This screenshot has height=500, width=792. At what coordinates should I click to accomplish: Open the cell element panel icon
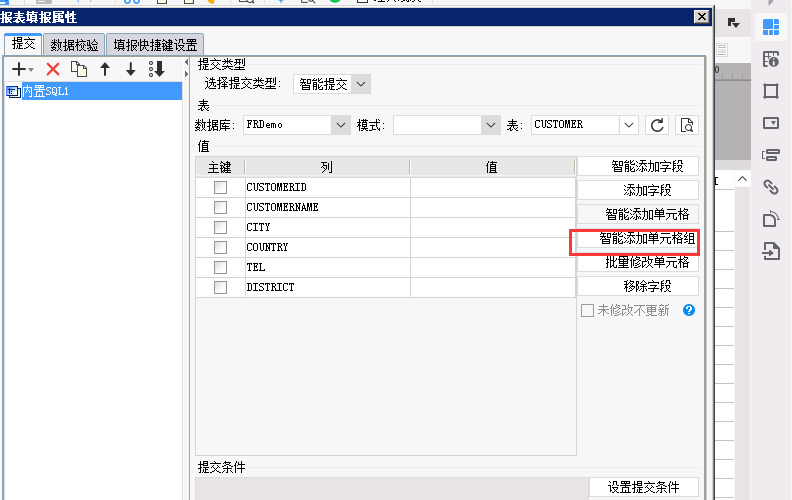[x=771, y=27]
